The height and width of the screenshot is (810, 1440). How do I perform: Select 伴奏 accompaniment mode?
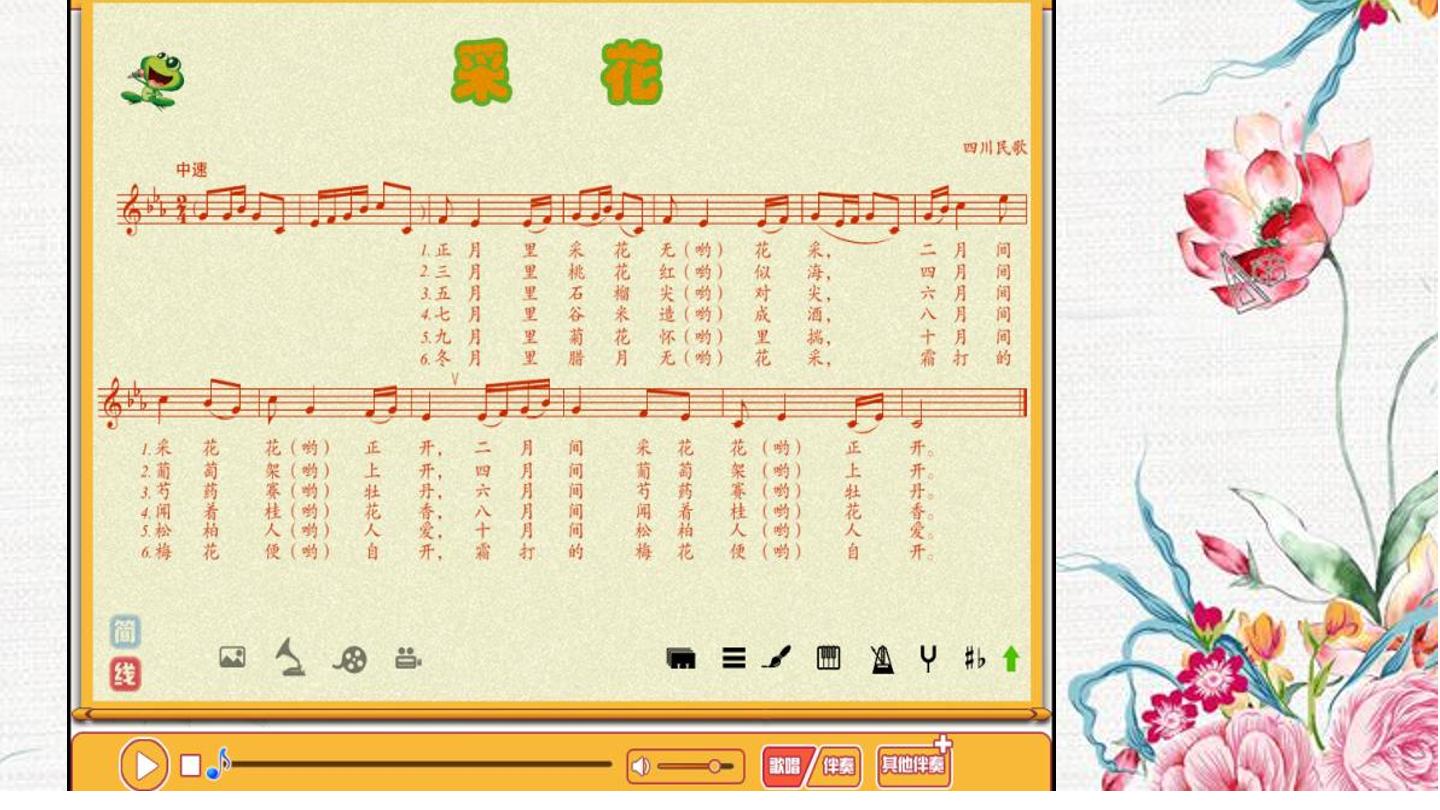point(838,767)
